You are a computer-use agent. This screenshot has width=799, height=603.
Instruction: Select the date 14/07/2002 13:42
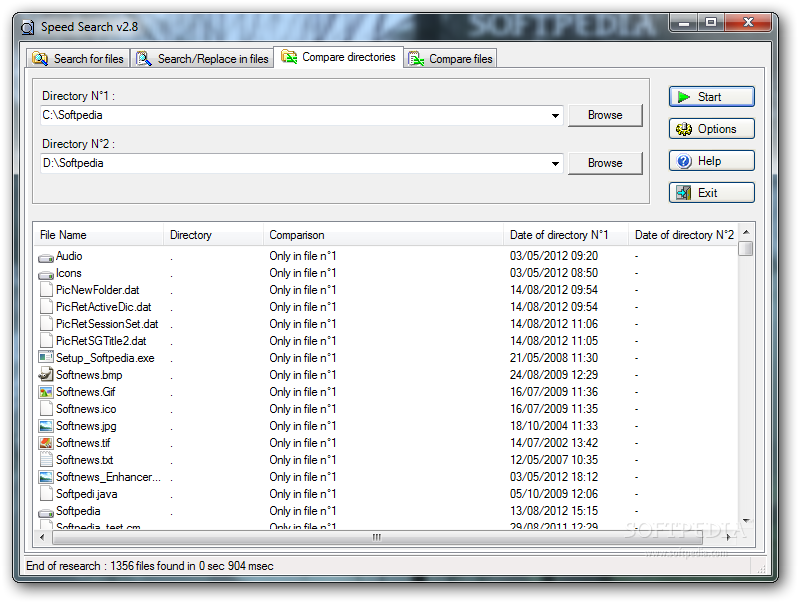pos(554,443)
